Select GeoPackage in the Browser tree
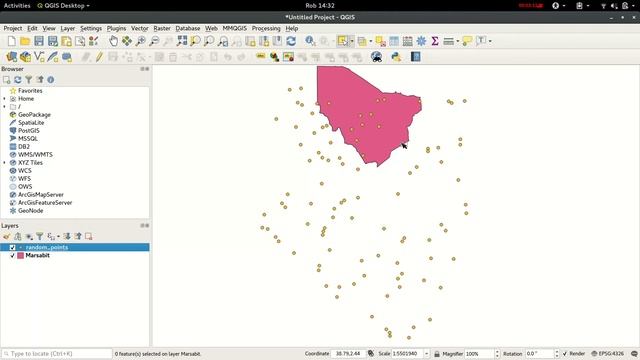The image size is (640, 360). [x=34, y=115]
